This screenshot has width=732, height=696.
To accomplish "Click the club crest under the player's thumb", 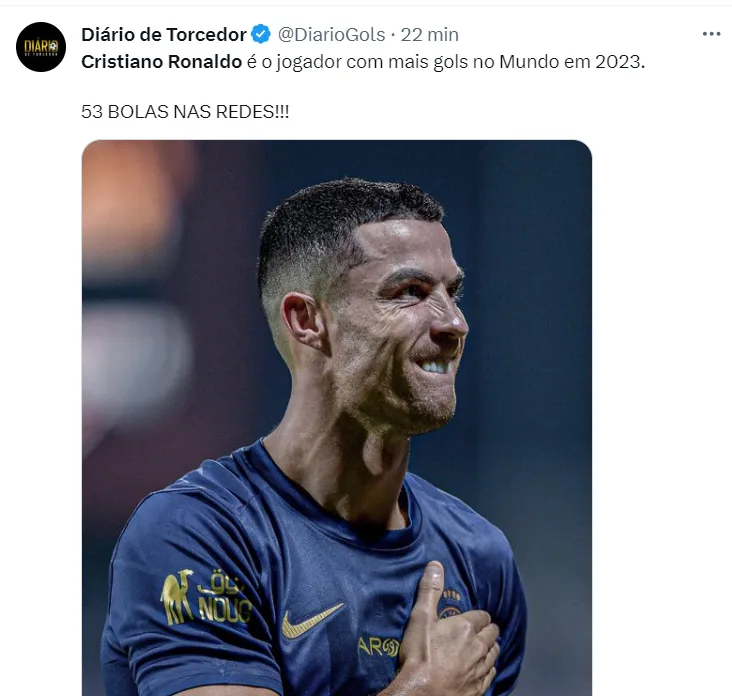I will coord(449,602).
